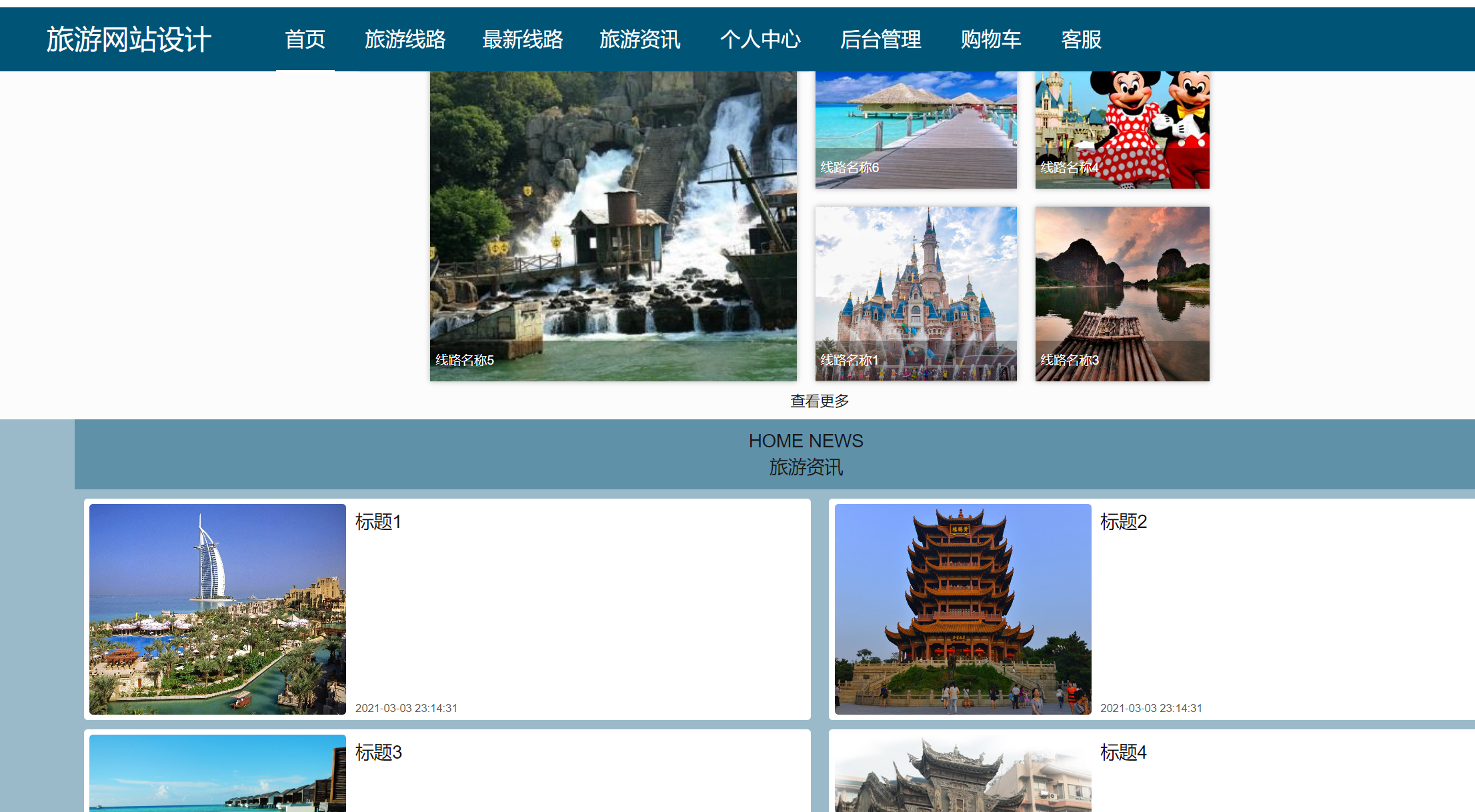Open the beach pier 线路名称6 thumbnail

point(916,130)
